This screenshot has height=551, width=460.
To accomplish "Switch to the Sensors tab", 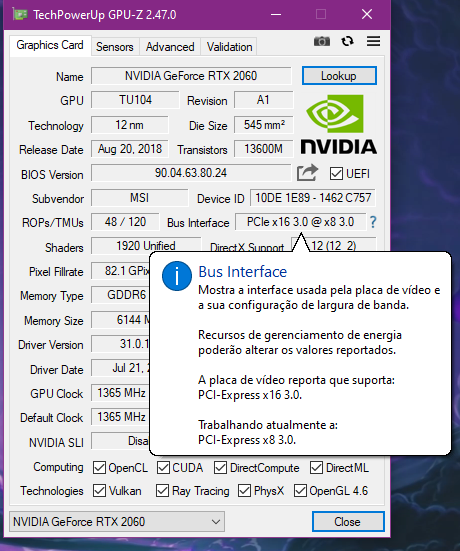I will pyautogui.click(x=115, y=47).
